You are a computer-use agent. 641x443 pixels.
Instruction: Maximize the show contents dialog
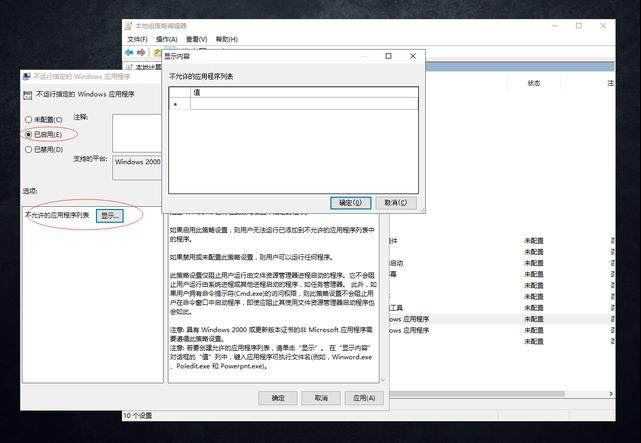[388, 56]
